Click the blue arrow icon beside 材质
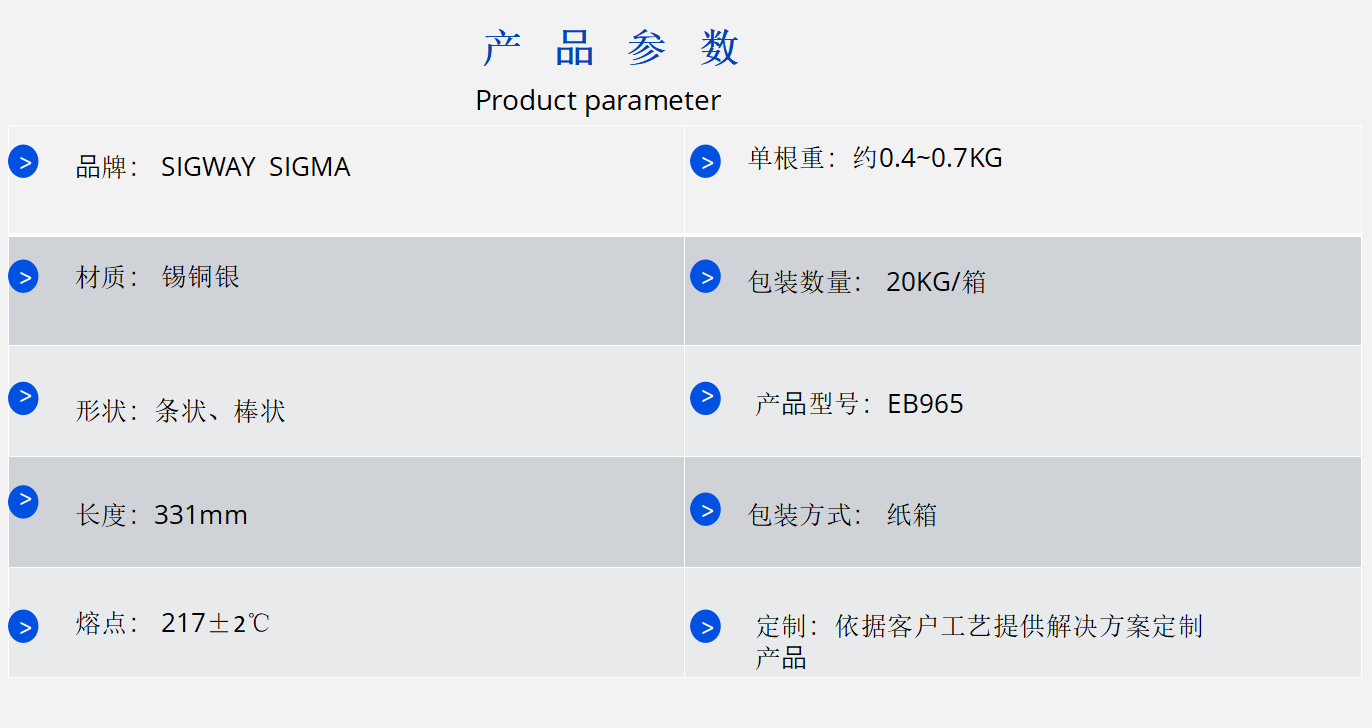The image size is (1372, 728). point(23,276)
